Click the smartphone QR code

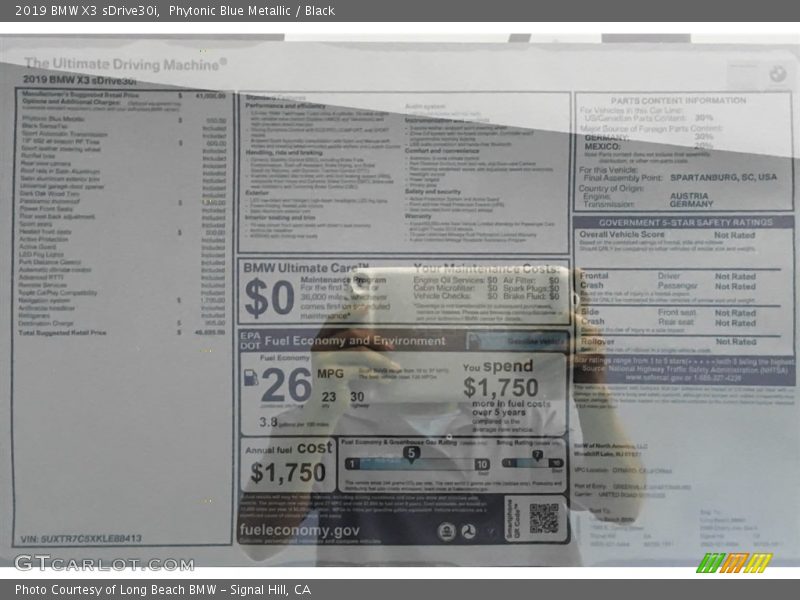pyautogui.click(x=544, y=518)
